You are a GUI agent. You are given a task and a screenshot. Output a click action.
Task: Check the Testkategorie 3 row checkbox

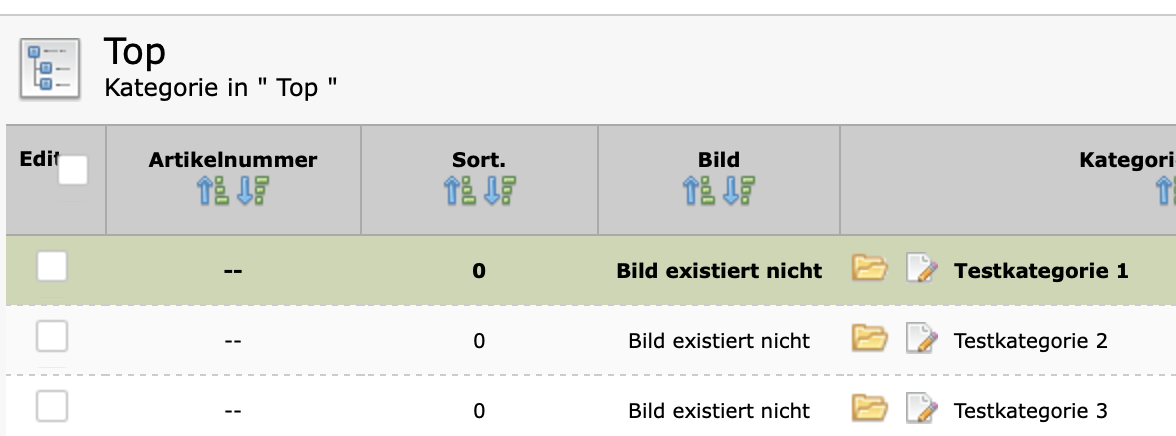pos(52,407)
